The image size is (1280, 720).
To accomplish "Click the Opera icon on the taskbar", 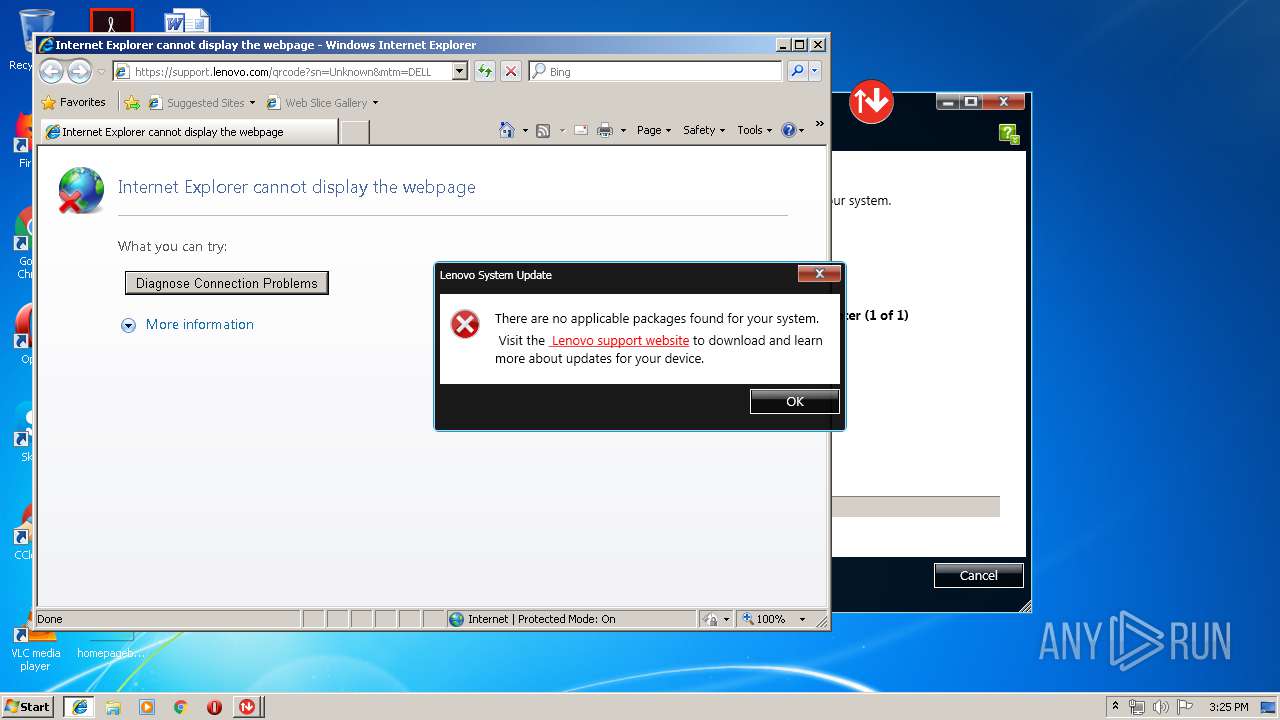I will pos(214,707).
